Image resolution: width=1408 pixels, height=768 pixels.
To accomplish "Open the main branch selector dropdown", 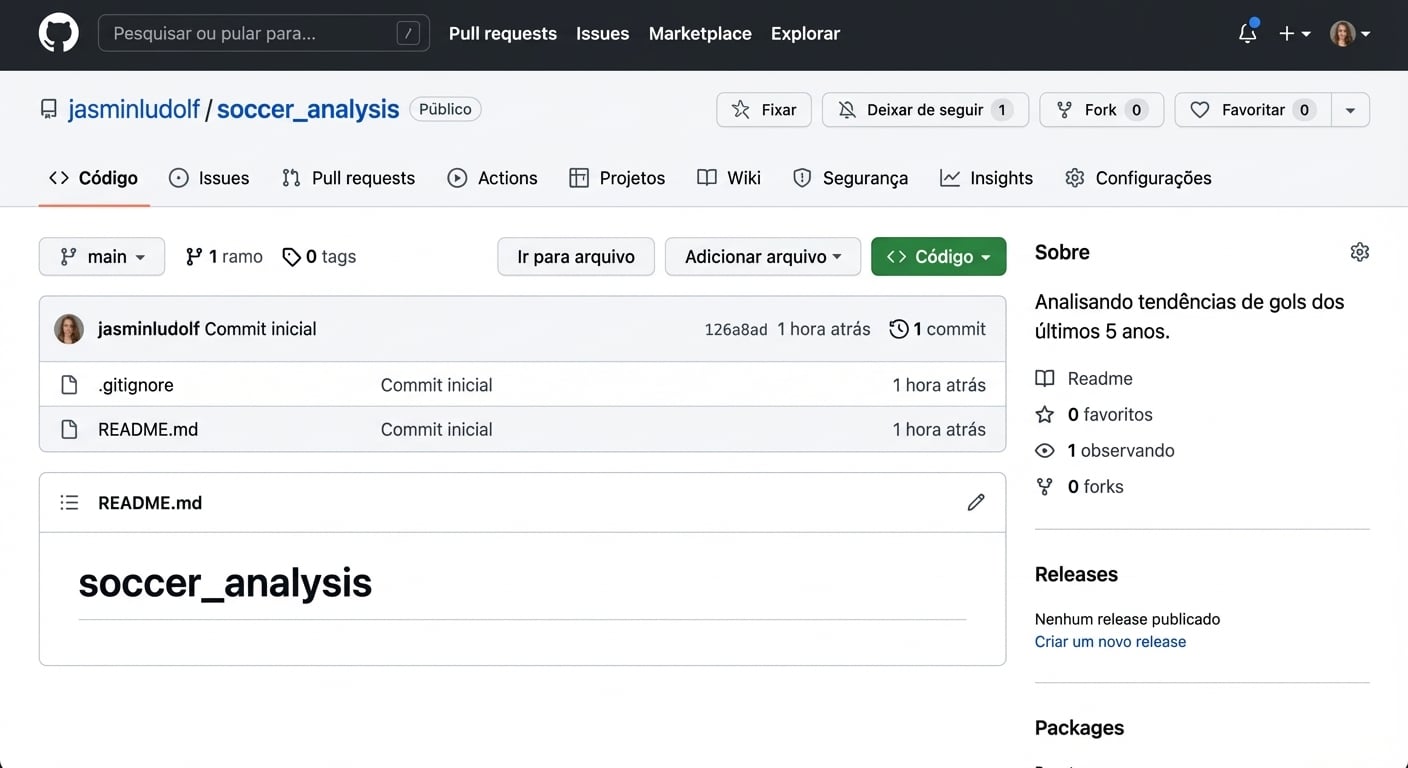I will [103, 257].
